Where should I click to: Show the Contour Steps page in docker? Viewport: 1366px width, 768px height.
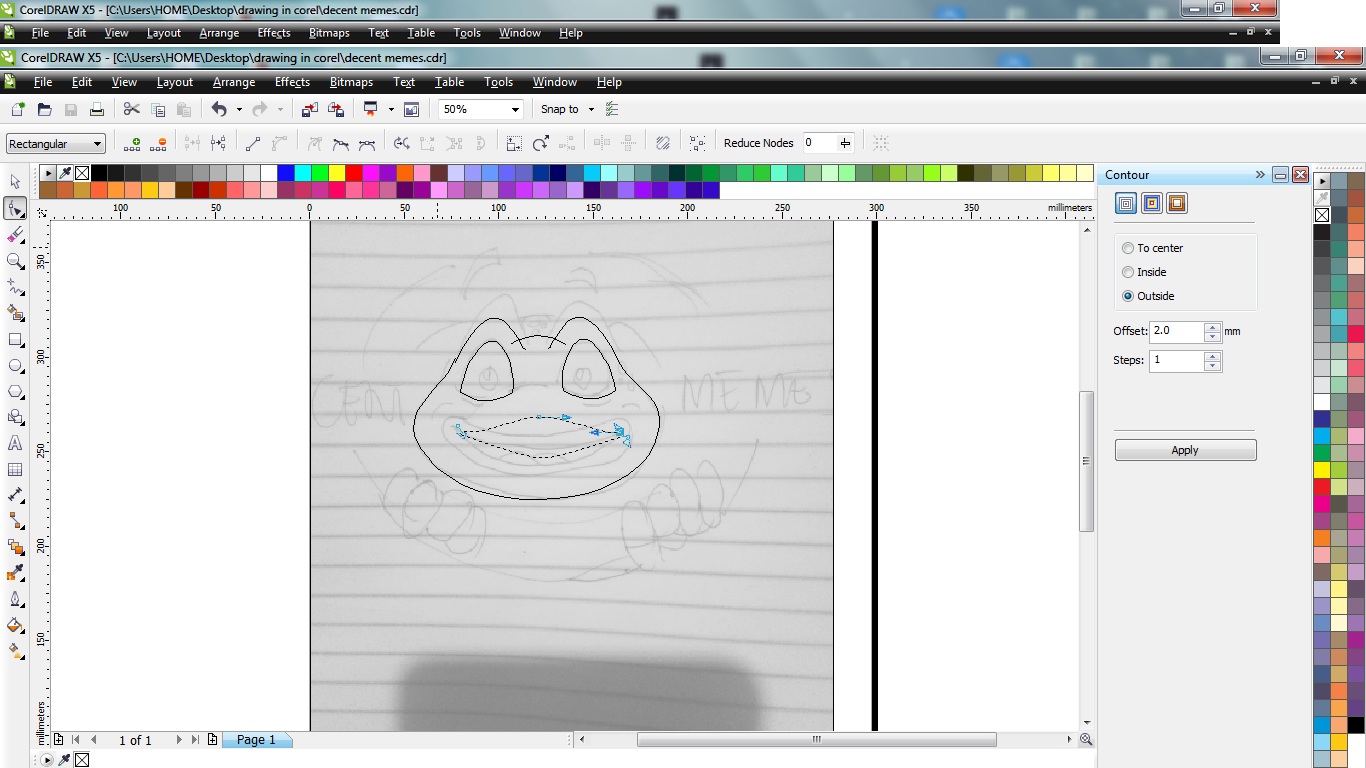tap(1126, 203)
